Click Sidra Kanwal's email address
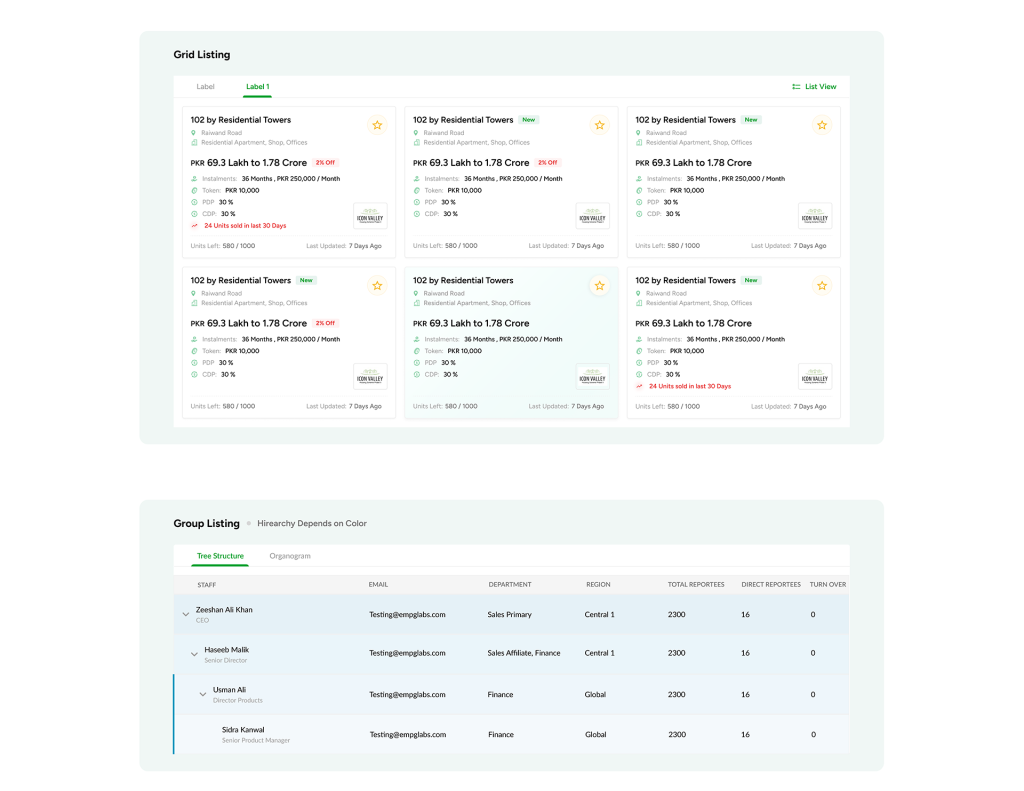Image resolution: width=1024 pixels, height=791 pixels. pyautogui.click(x=407, y=734)
